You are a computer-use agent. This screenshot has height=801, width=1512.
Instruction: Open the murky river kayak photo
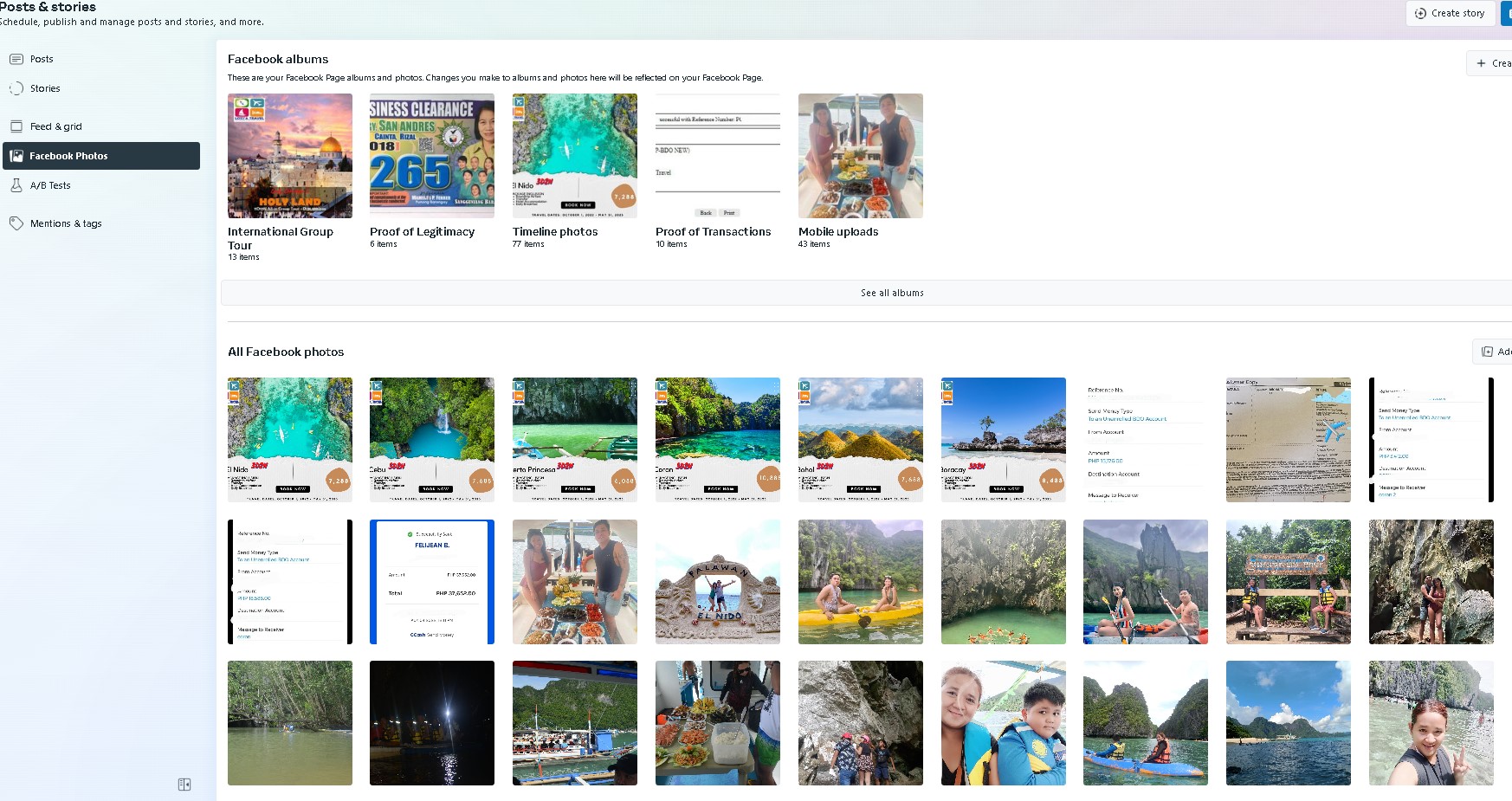(x=290, y=723)
